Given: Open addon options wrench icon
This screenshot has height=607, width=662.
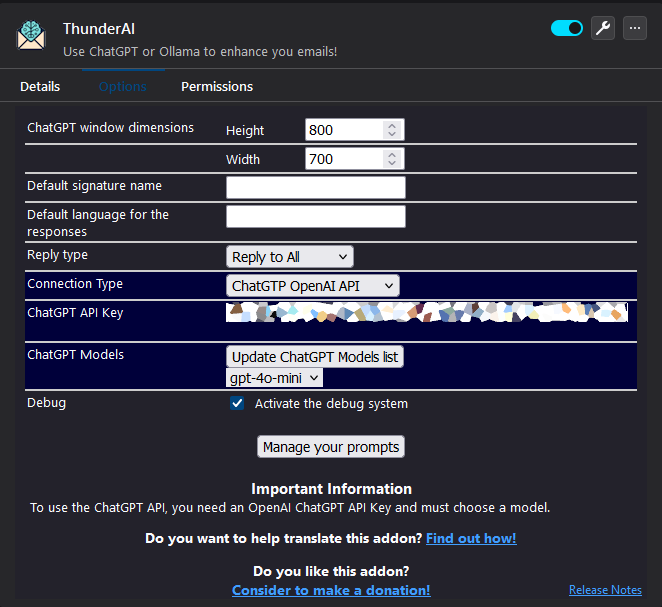Looking at the screenshot, I should click(x=602, y=28).
